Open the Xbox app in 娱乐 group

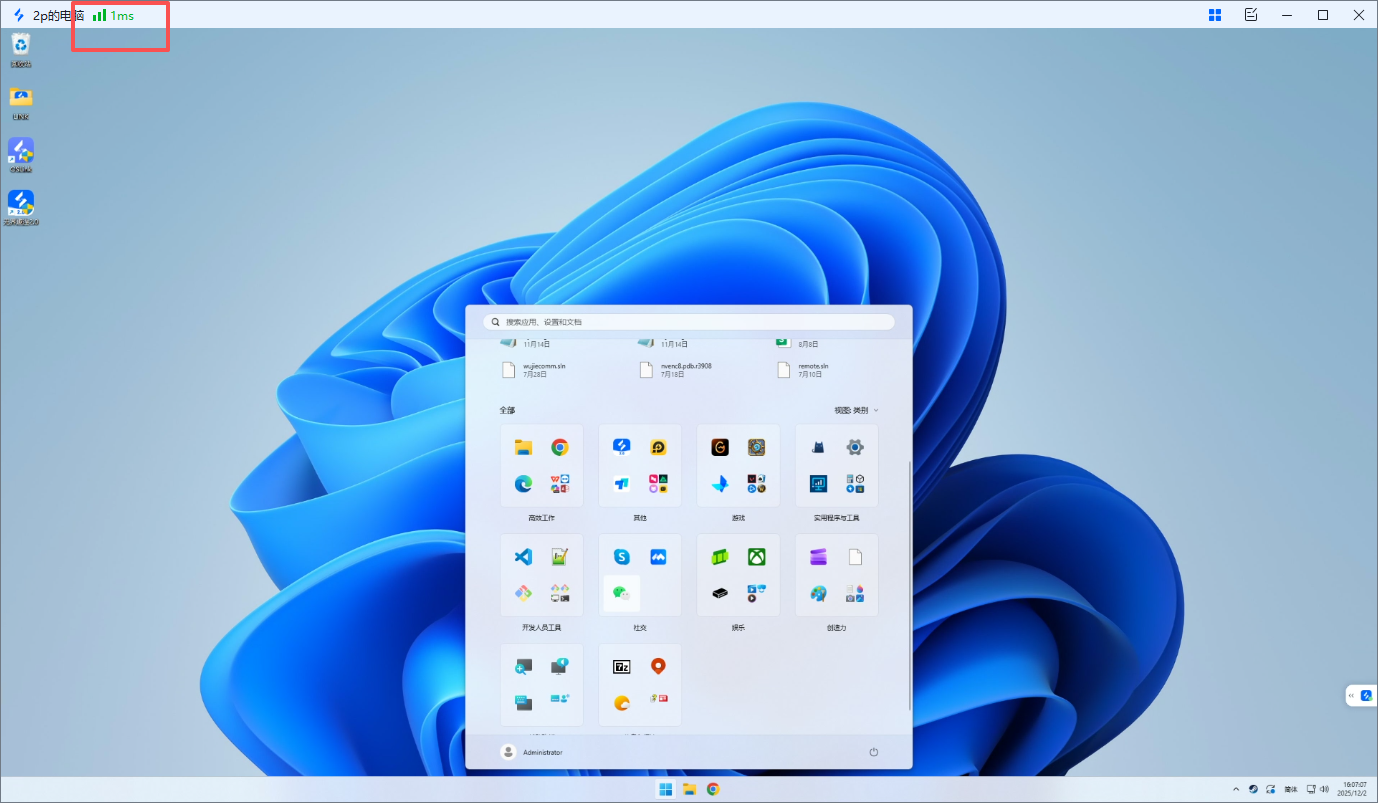pyautogui.click(x=757, y=557)
